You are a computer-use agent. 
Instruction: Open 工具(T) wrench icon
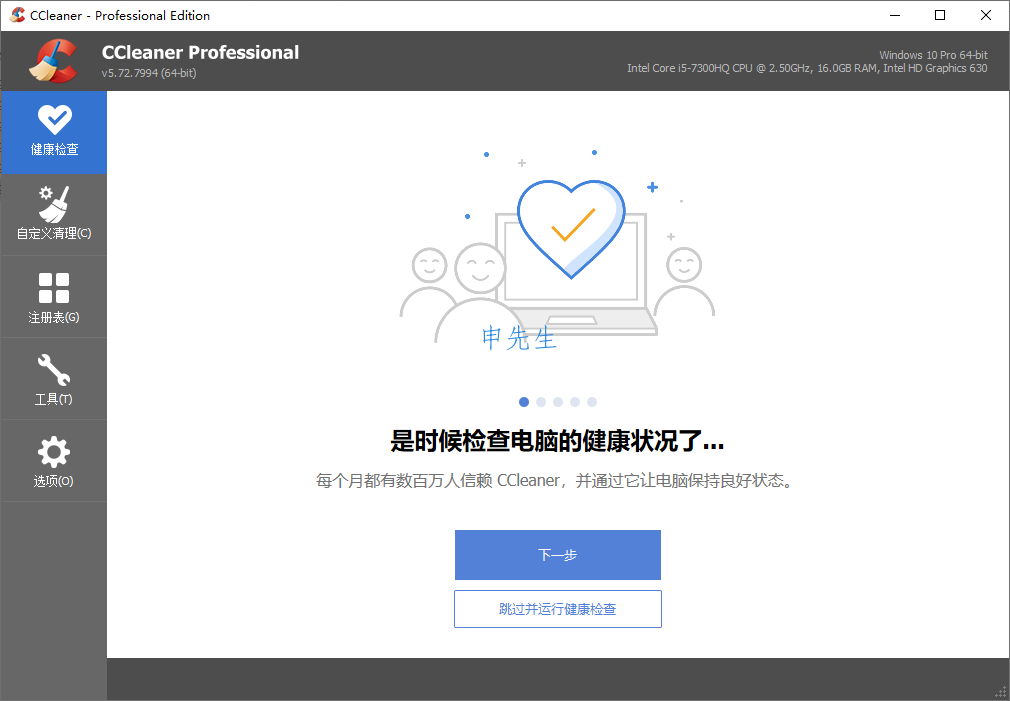coord(54,379)
